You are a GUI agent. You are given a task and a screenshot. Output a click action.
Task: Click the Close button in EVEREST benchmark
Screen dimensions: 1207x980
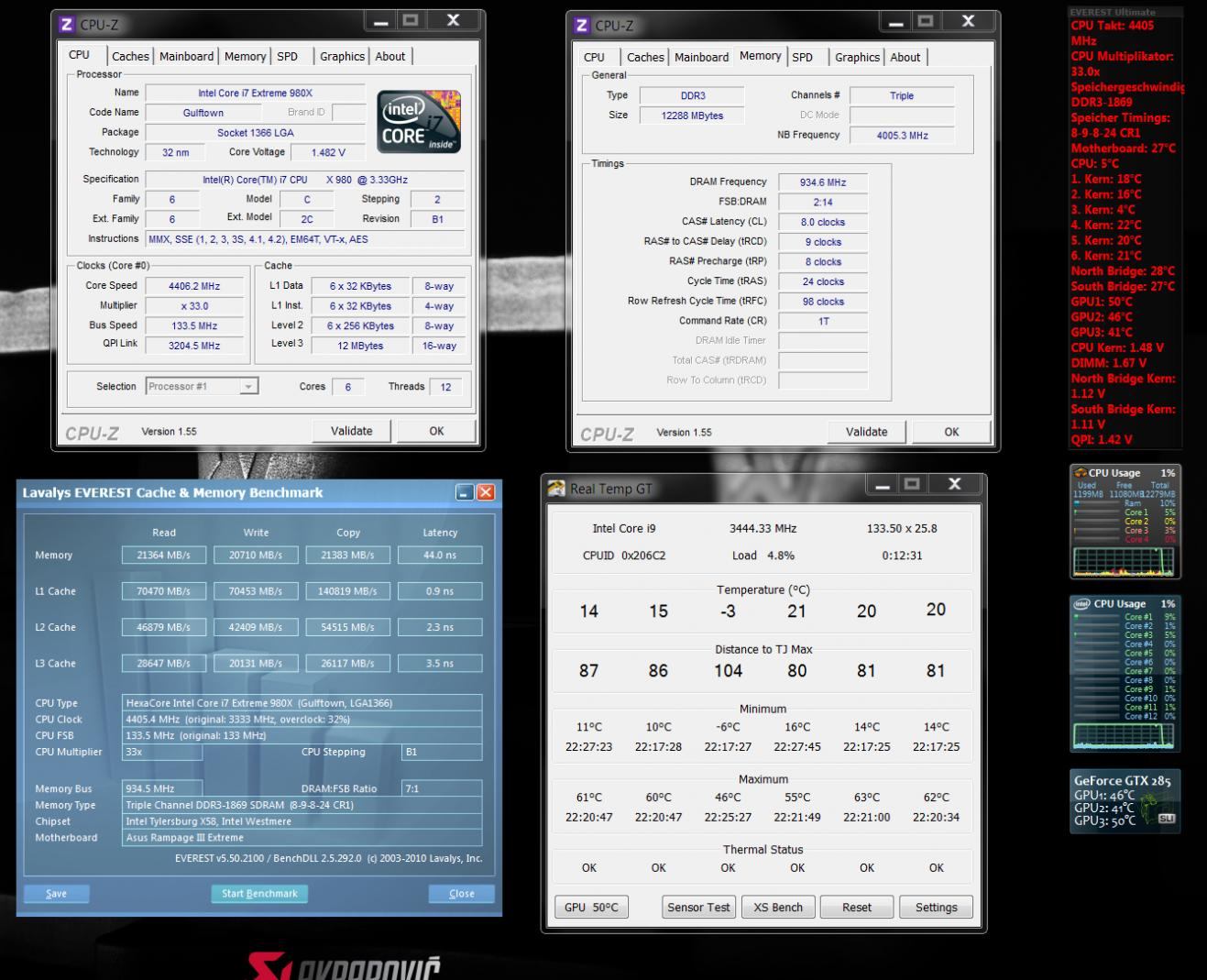click(462, 894)
